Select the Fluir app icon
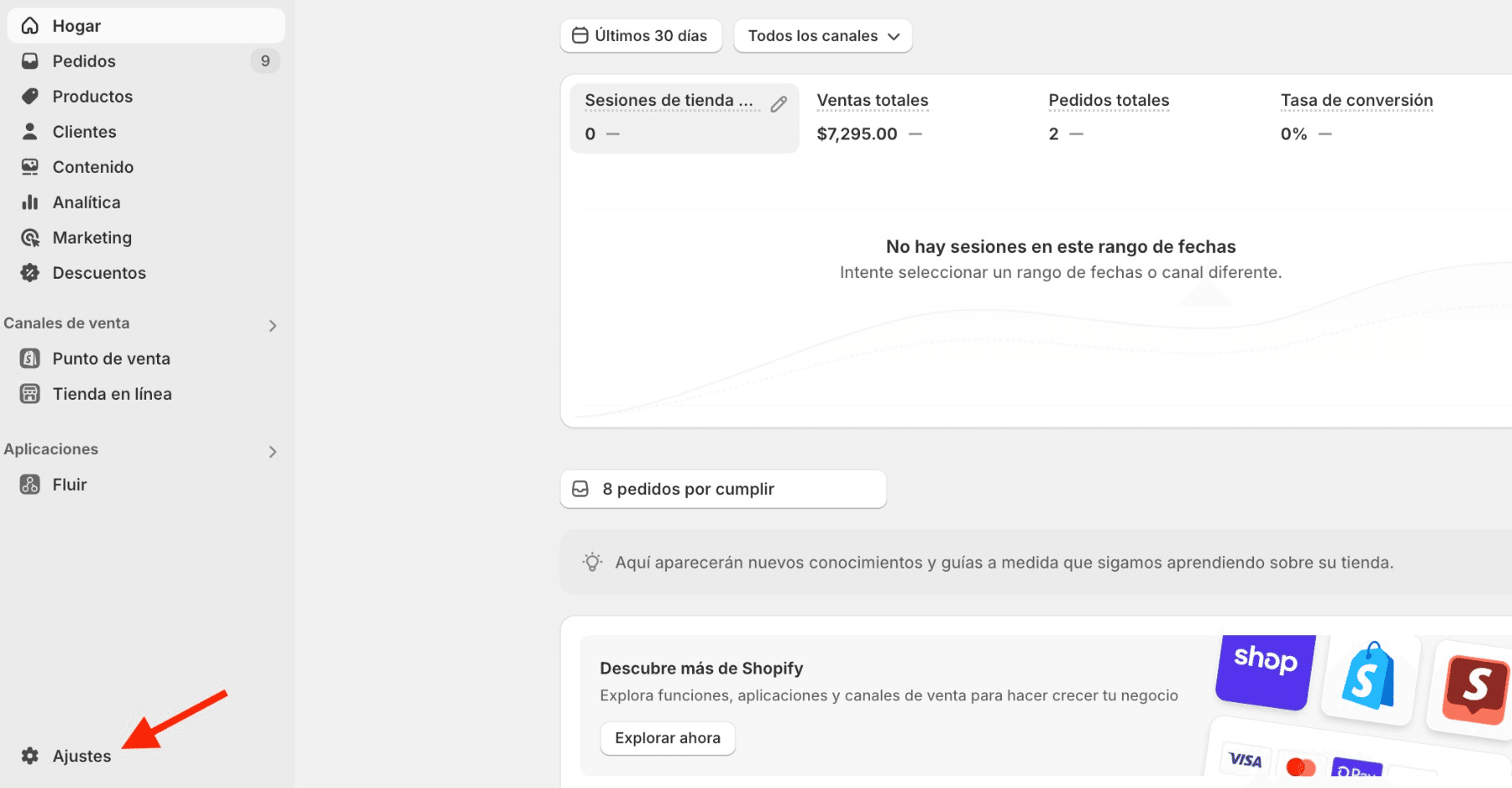The width and height of the screenshot is (1512, 788). (x=30, y=484)
